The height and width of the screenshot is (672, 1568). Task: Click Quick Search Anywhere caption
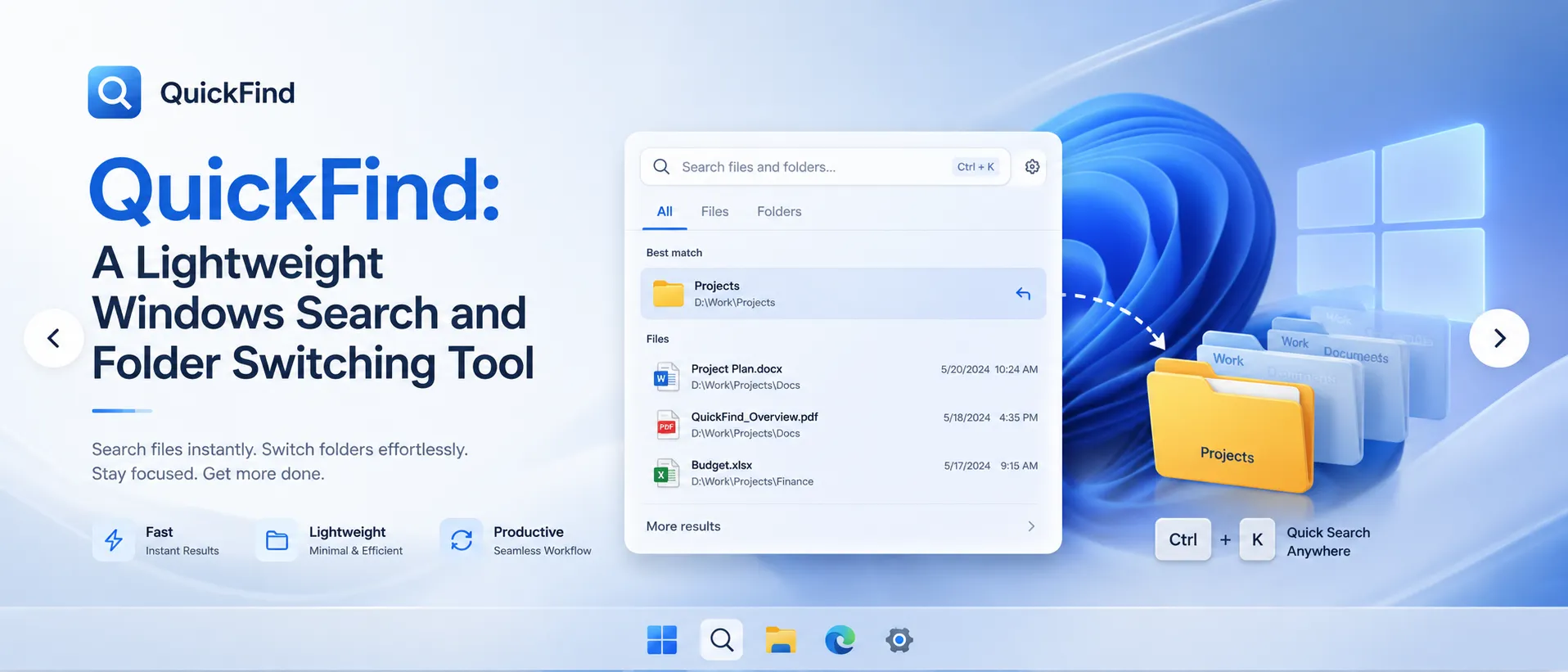coord(1328,542)
